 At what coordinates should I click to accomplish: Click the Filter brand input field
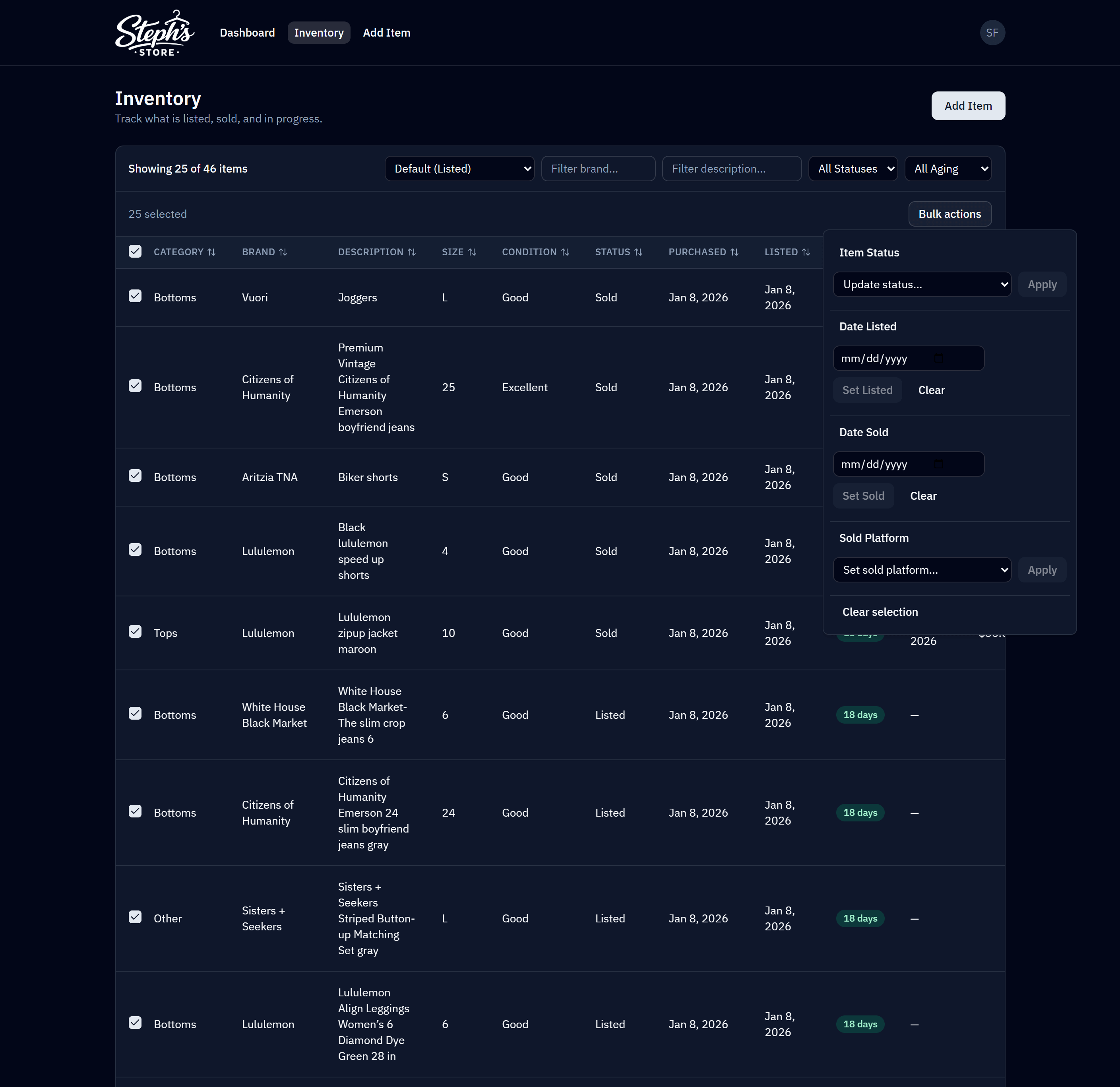tap(598, 169)
